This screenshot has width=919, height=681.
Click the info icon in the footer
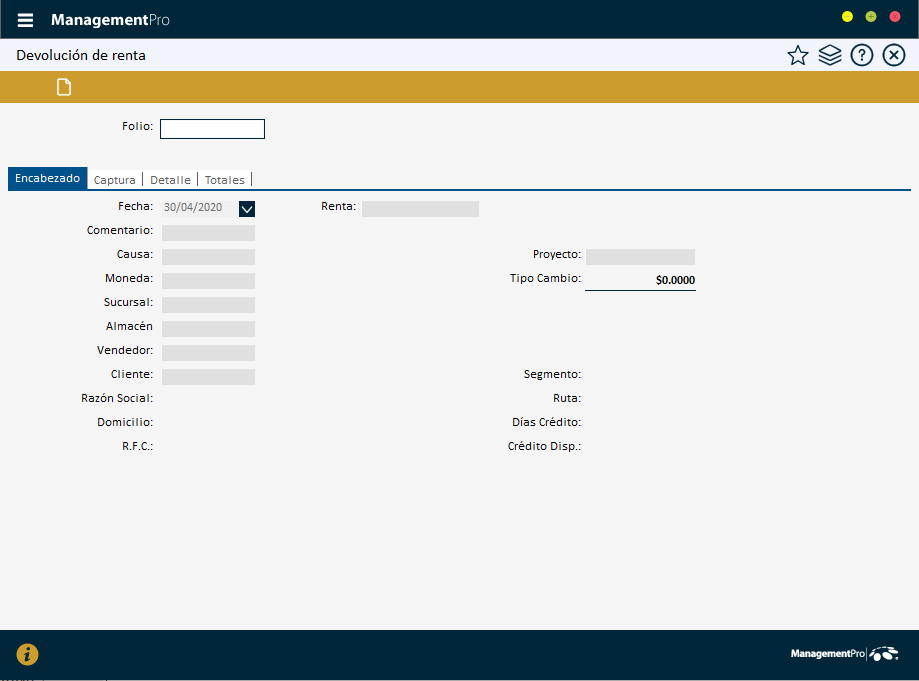28,654
